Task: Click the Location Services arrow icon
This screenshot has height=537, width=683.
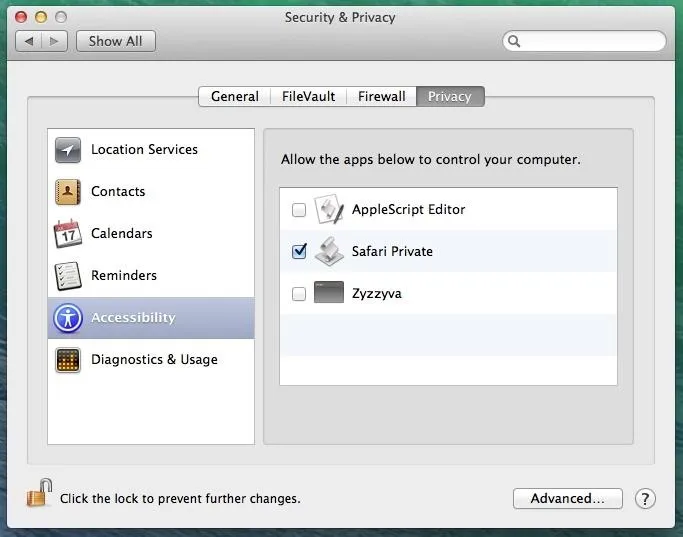Action: click(x=68, y=150)
